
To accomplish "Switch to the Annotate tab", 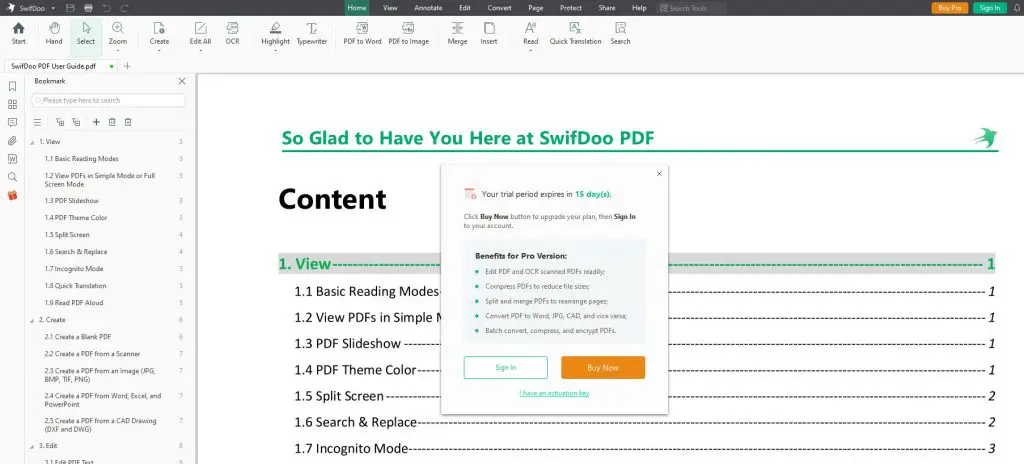I will pos(428,8).
